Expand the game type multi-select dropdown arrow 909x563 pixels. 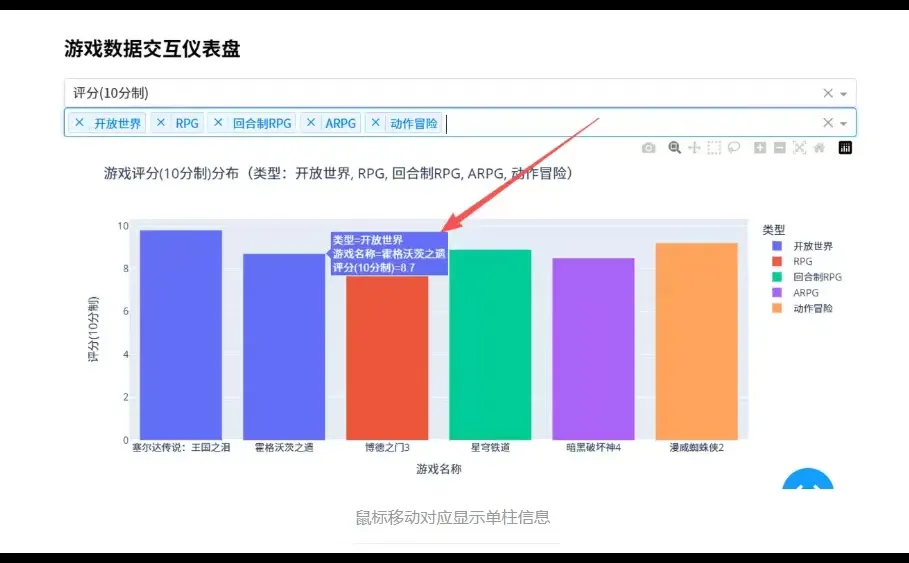click(x=843, y=124)
